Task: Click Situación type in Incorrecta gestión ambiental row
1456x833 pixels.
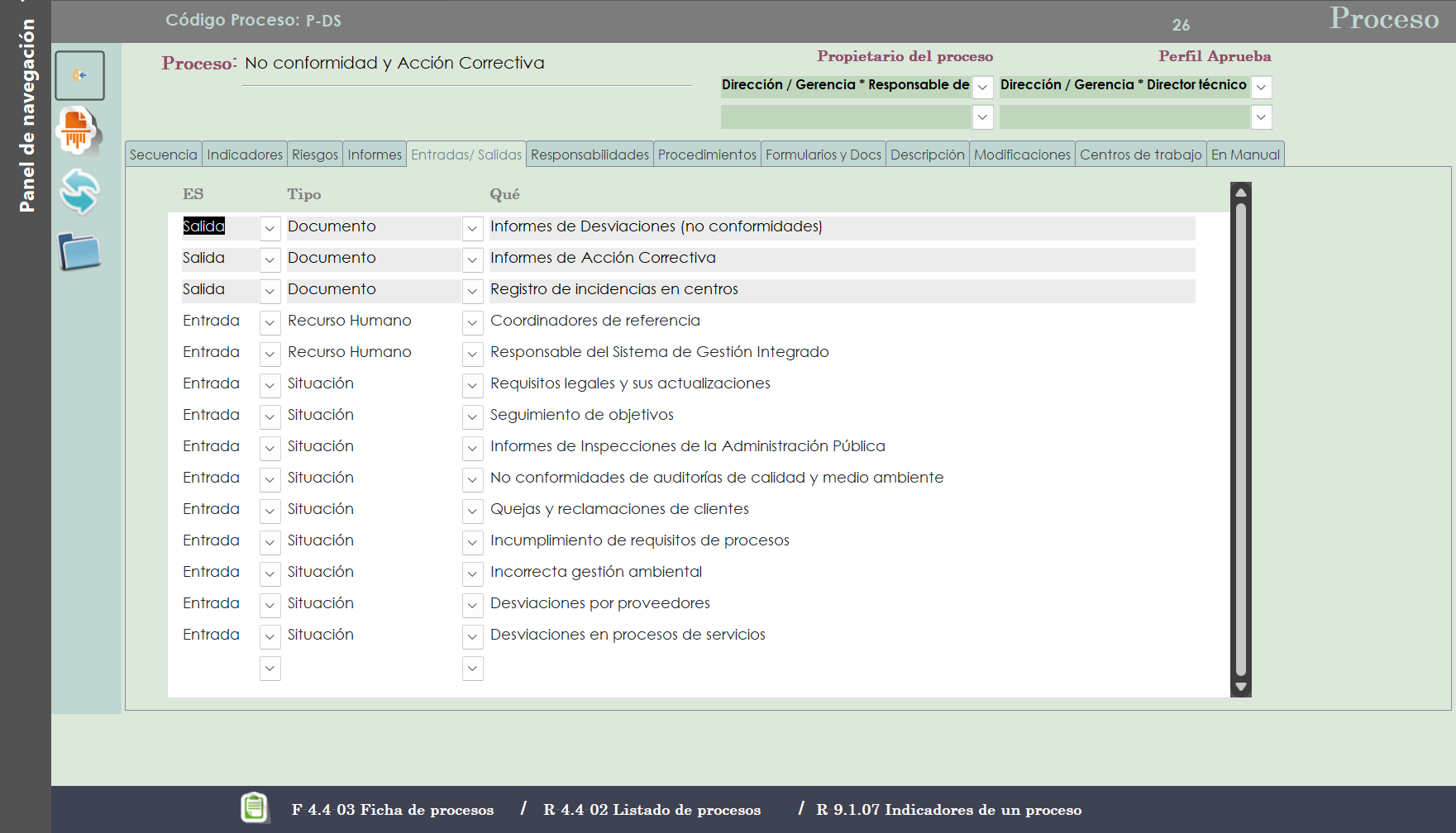Action: (x=320, y=572)
